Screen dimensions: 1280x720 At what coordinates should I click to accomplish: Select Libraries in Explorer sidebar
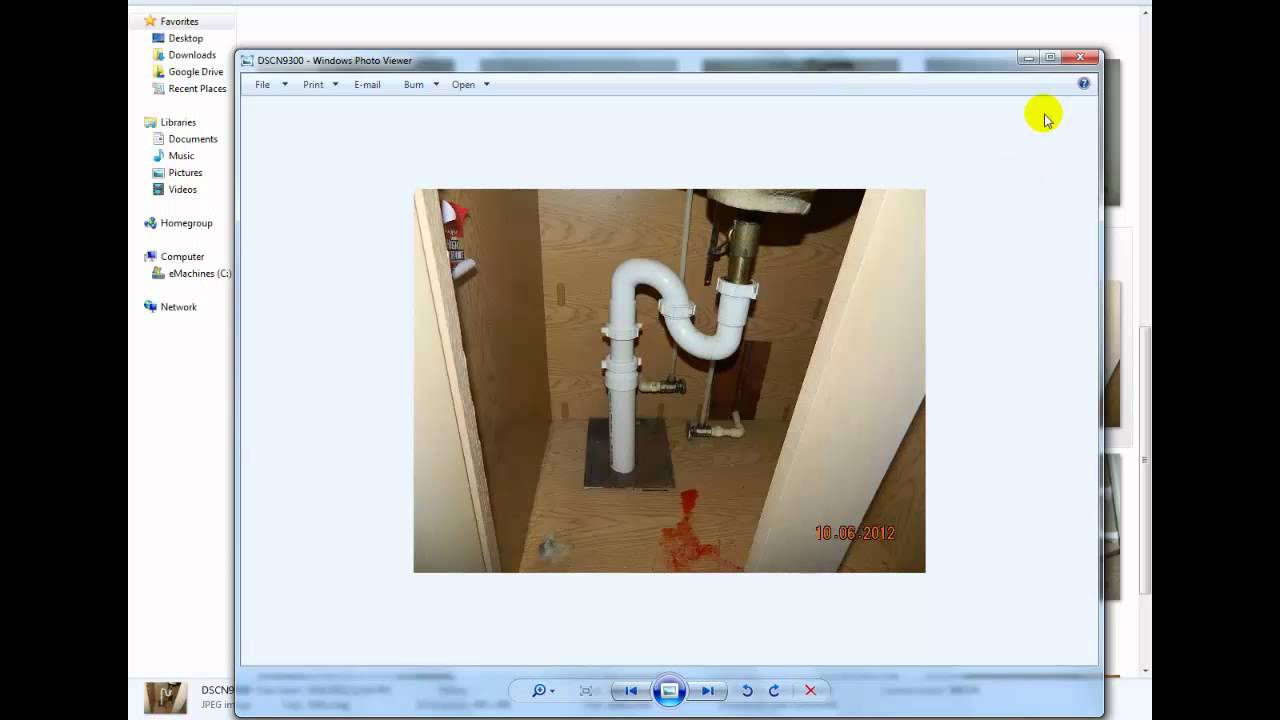(x=178, y=122)
